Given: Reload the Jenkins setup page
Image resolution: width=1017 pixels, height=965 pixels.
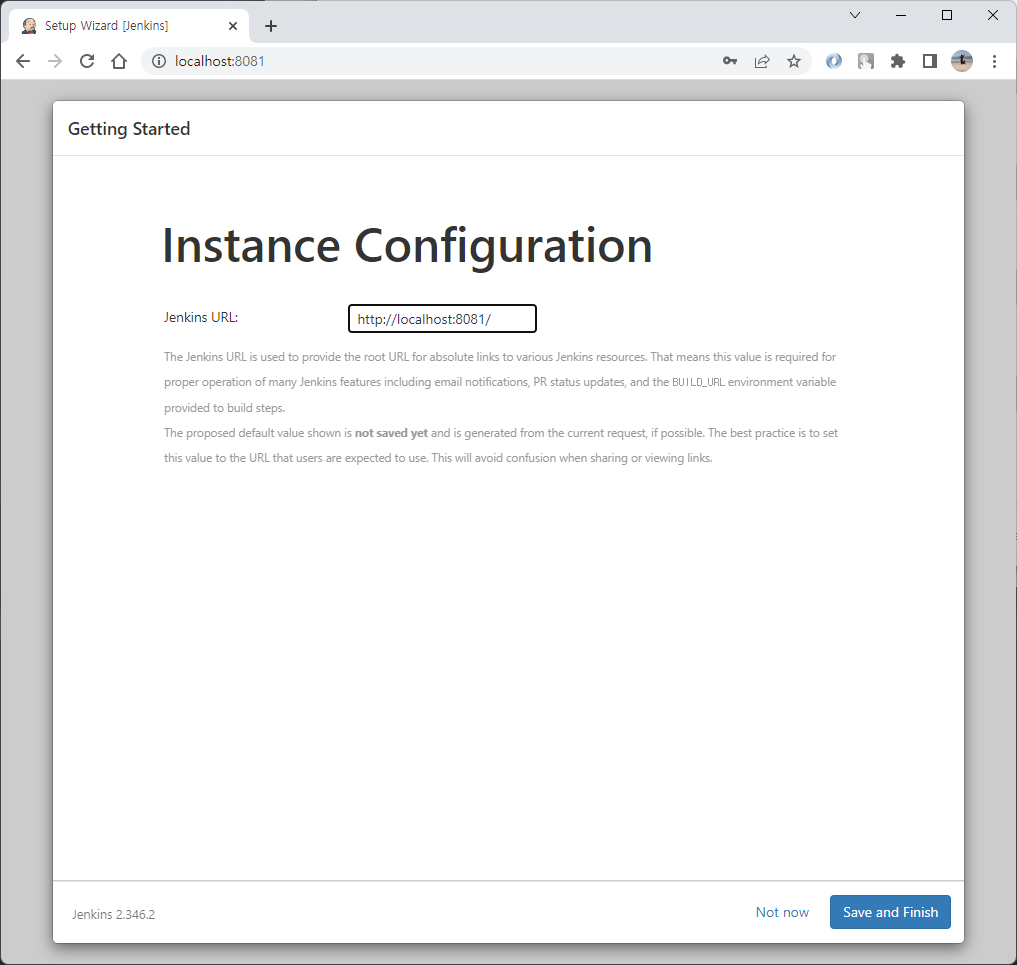Looking at the screenshot, I should [x=87, y=61].
